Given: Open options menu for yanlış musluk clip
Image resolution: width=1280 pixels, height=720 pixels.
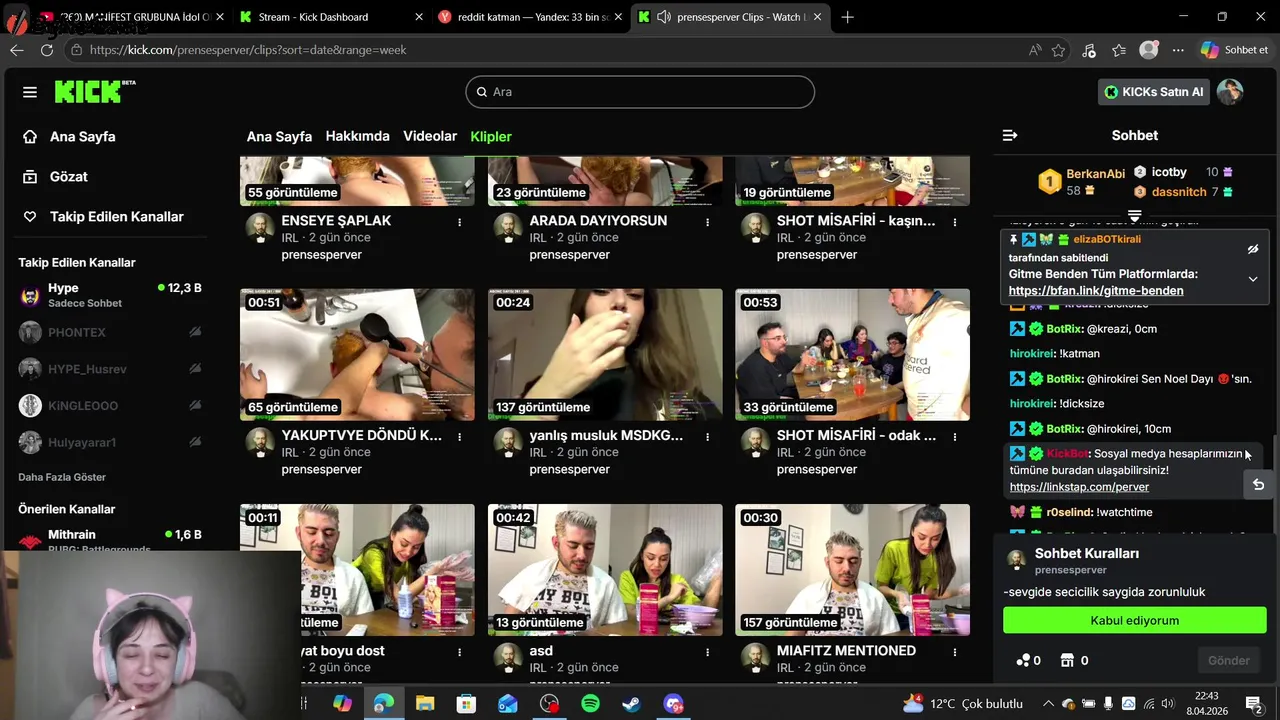Looking at the screenshot, I should pyautogui.click(x=707, y=437).
